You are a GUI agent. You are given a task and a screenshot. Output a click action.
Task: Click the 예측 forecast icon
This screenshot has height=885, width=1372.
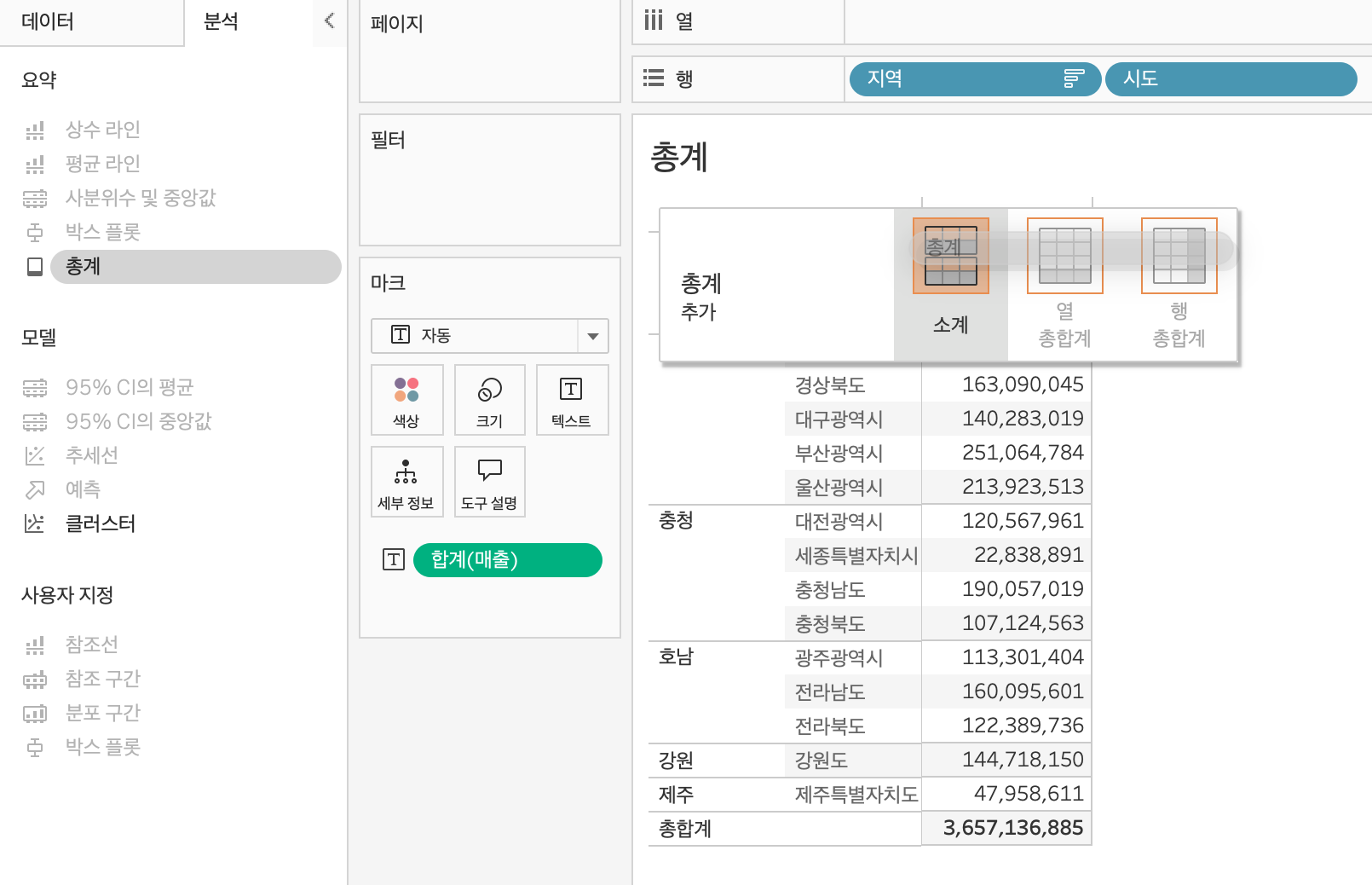point(35,489)
